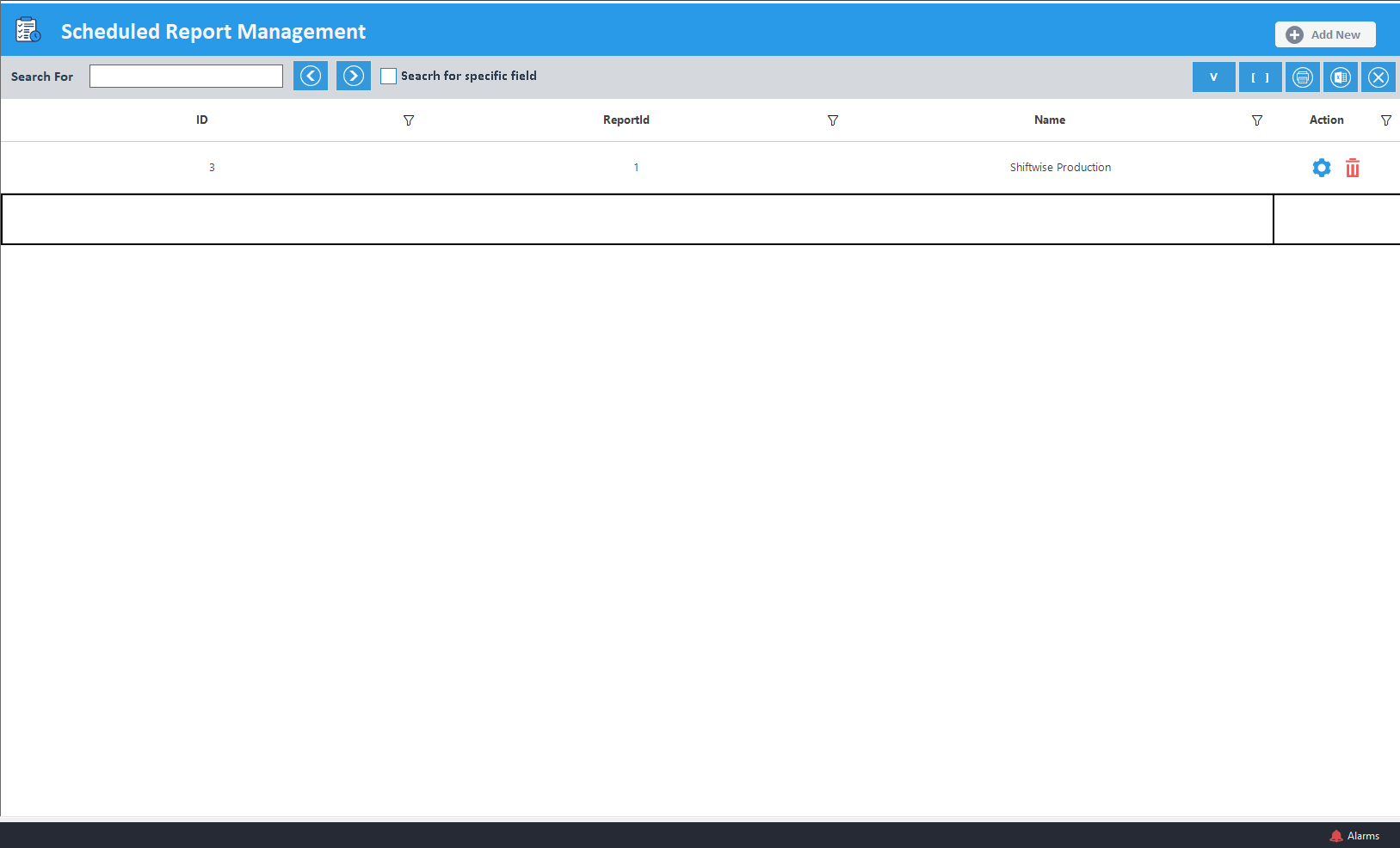Click the Scheduled Report clipboard icon
The height and width of the screenshot is (848, 1400).
point(28,30)
